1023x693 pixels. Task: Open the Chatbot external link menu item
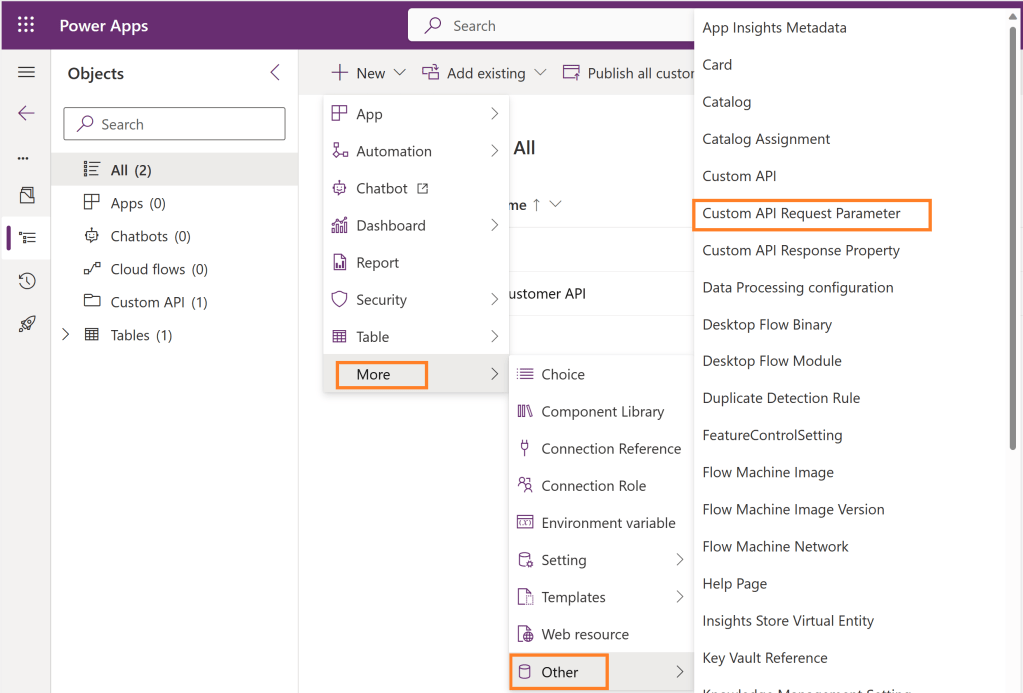pyautogui.click(x=382, y=188)
